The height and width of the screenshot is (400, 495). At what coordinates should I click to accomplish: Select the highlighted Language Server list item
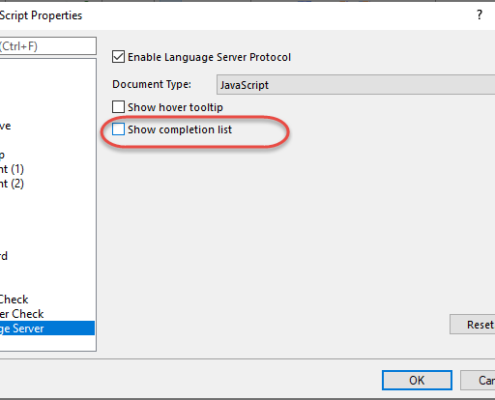tap(47, 328)
